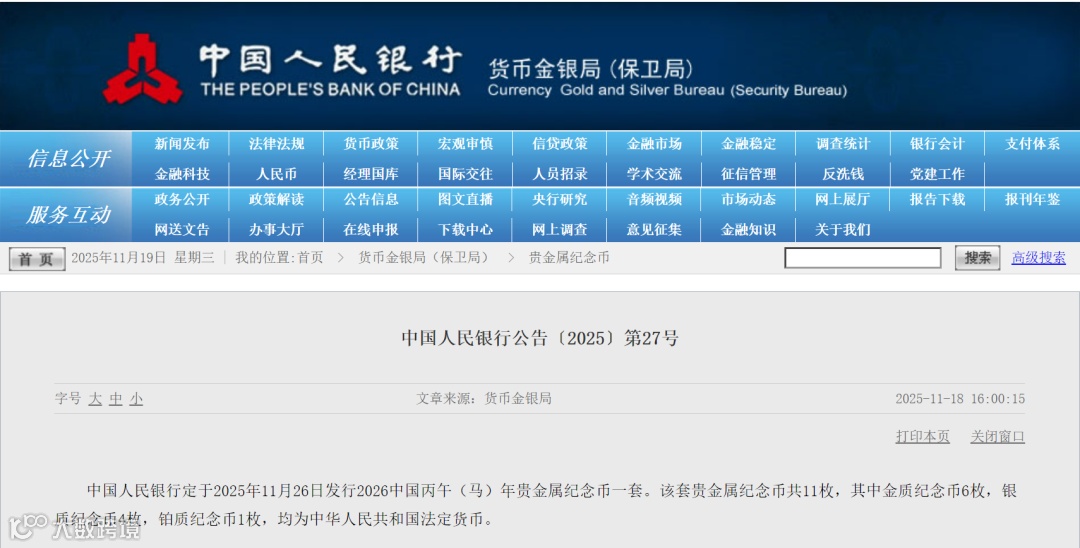Viewport: 1080px width, 548px height.
Task: Open 网上调查 menu item
Action: tap(560, 230)
